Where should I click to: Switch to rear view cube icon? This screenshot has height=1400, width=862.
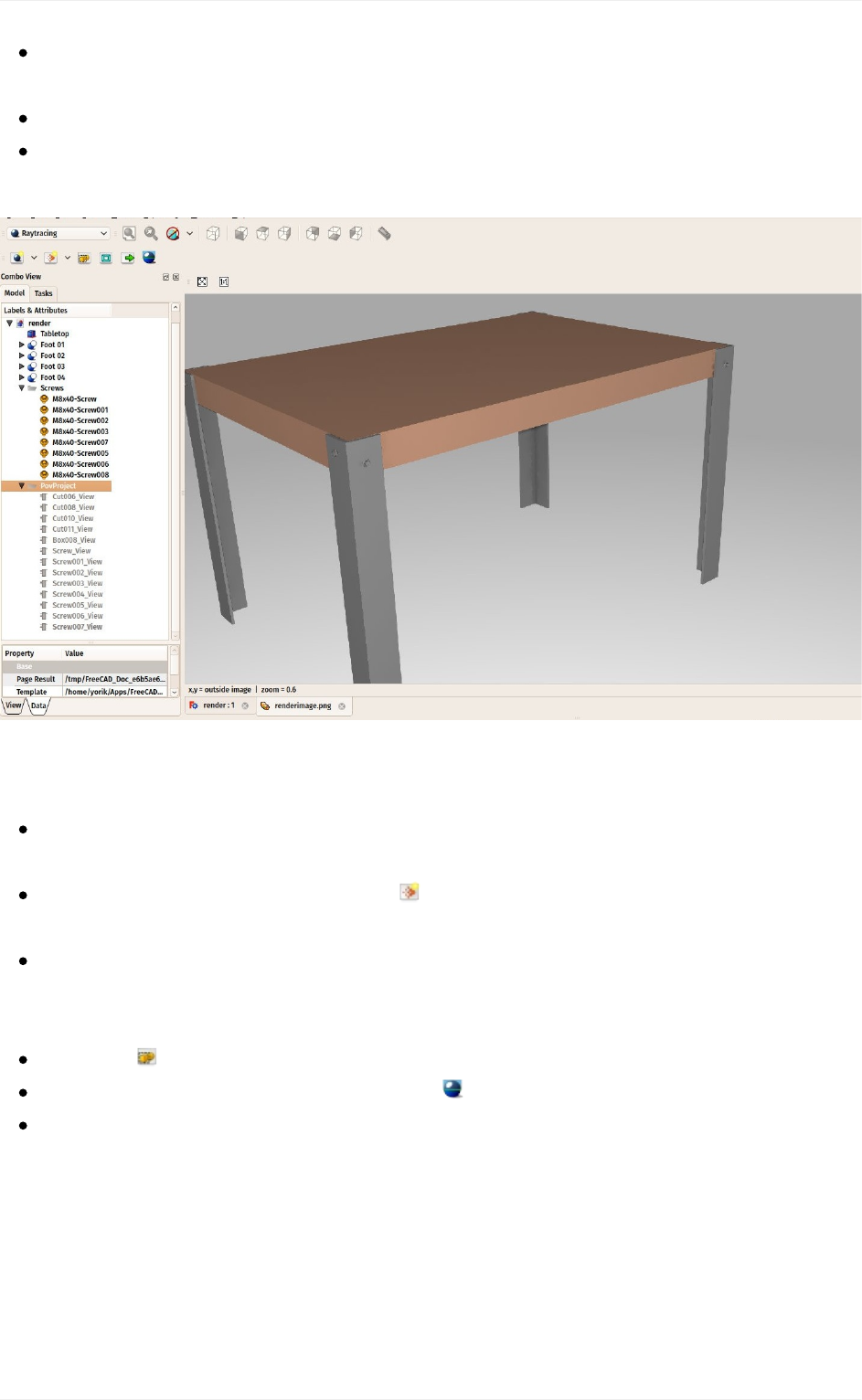pyautogui.click(x=313, y=234)
